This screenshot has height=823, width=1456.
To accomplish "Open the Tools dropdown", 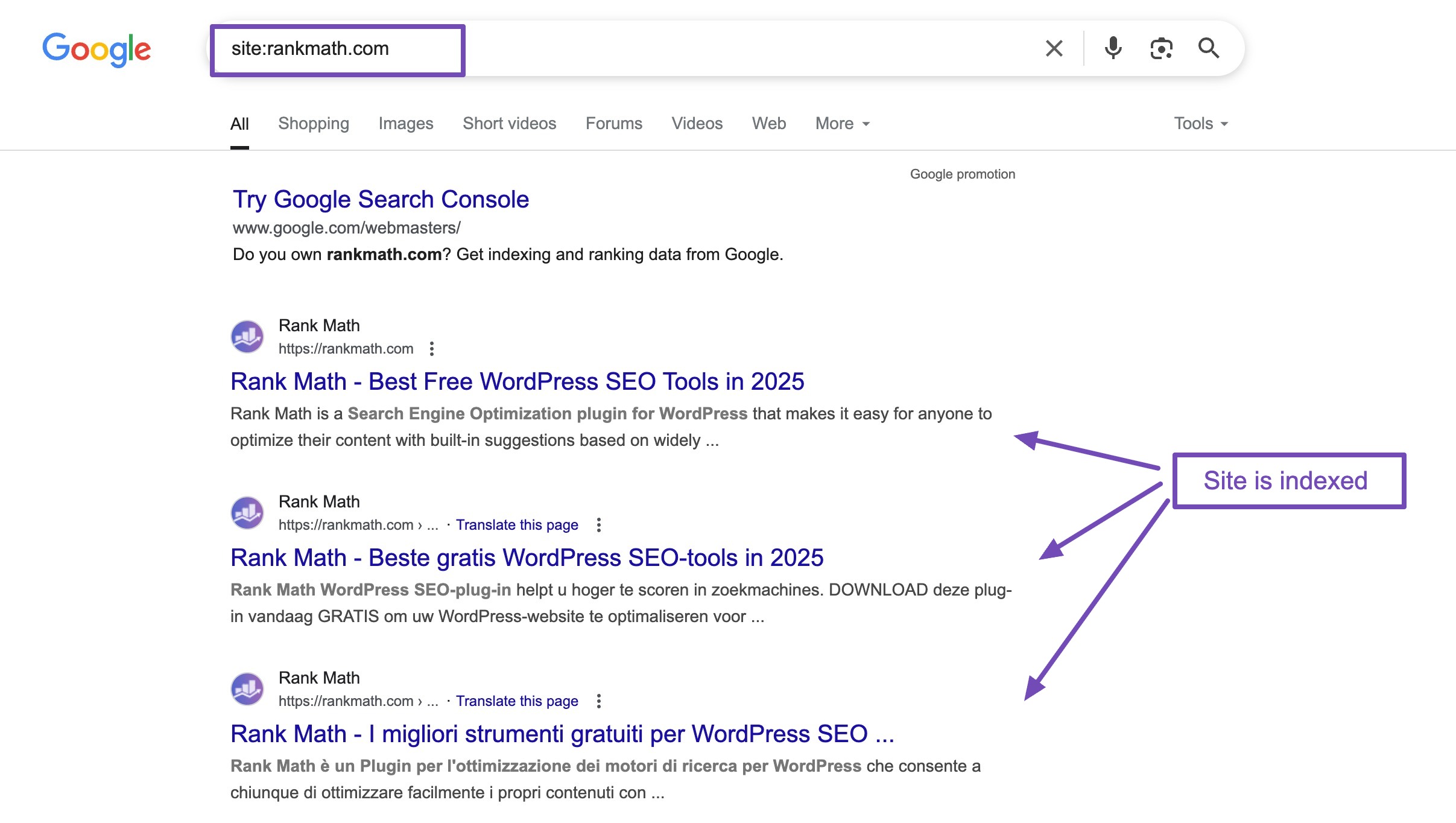I will [1201, 124].
